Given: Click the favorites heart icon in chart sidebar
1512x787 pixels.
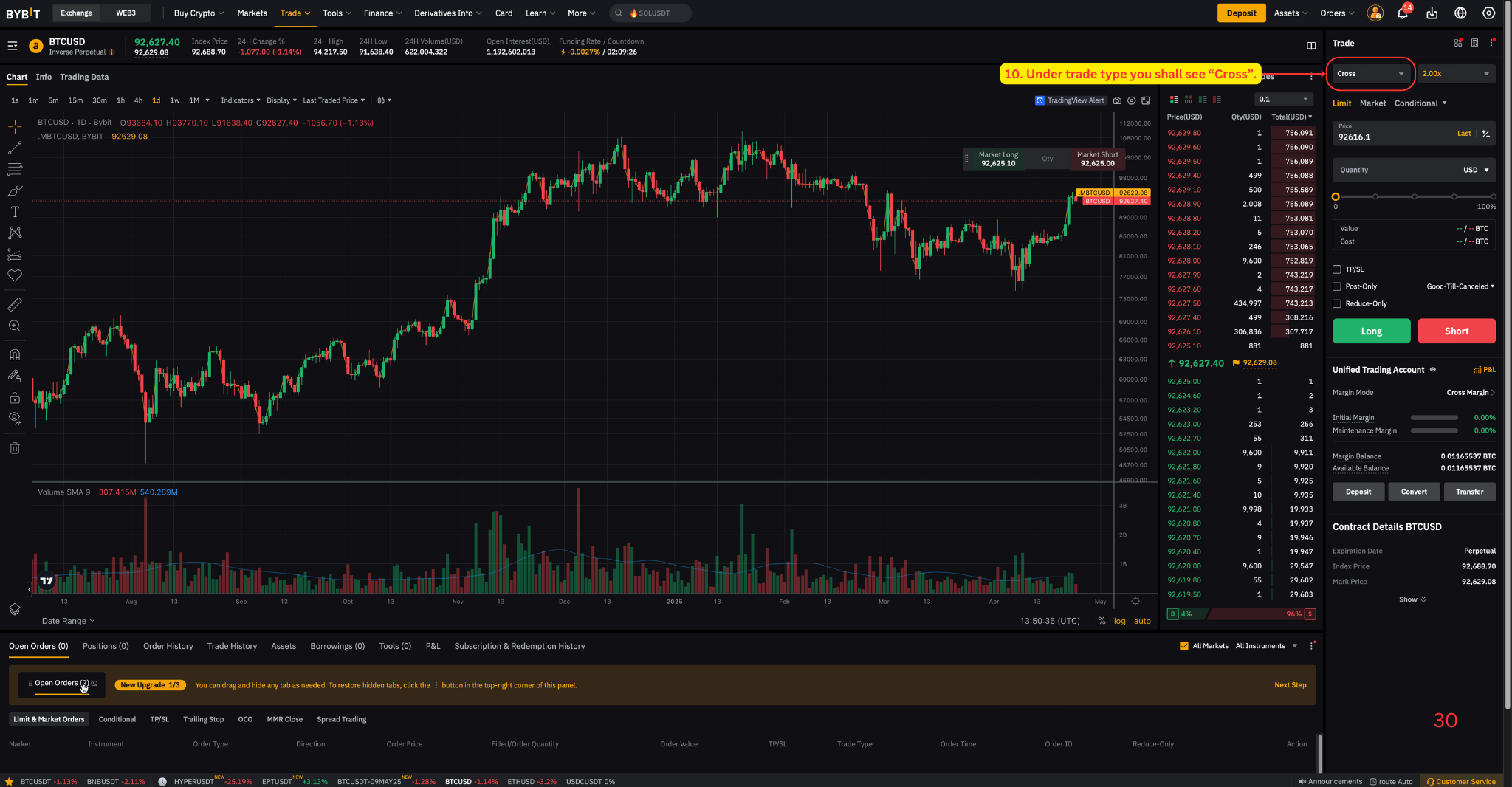Looking at the screenshot, I should click(15, 275).
